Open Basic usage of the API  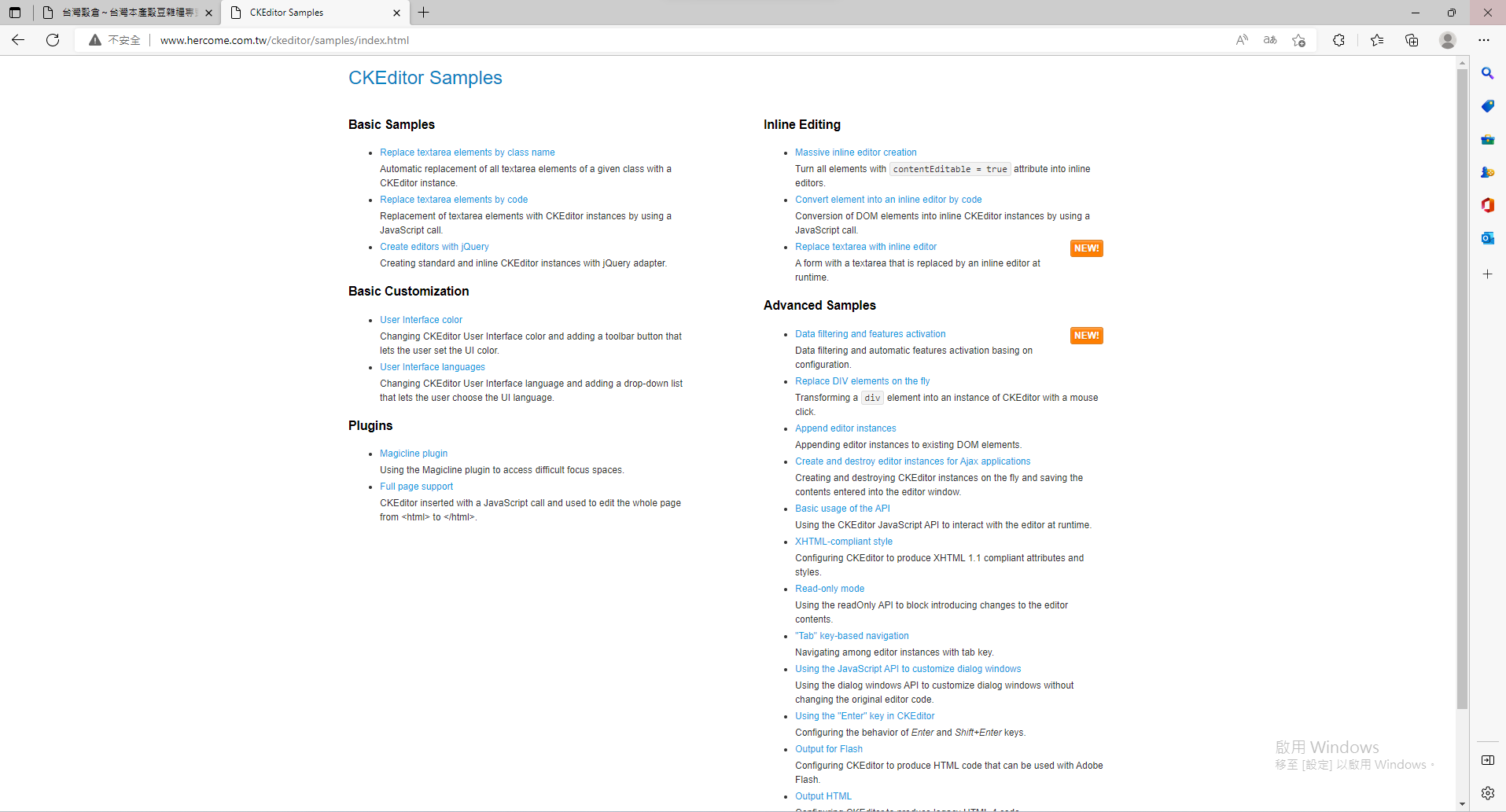(842, 509)
